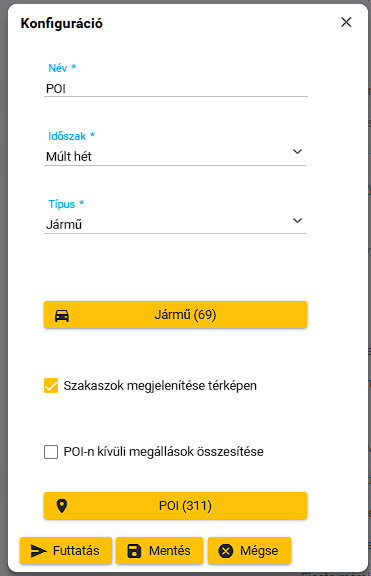
Task: Click the map pin icon on the POI button
Action: [x=62, y=506]
